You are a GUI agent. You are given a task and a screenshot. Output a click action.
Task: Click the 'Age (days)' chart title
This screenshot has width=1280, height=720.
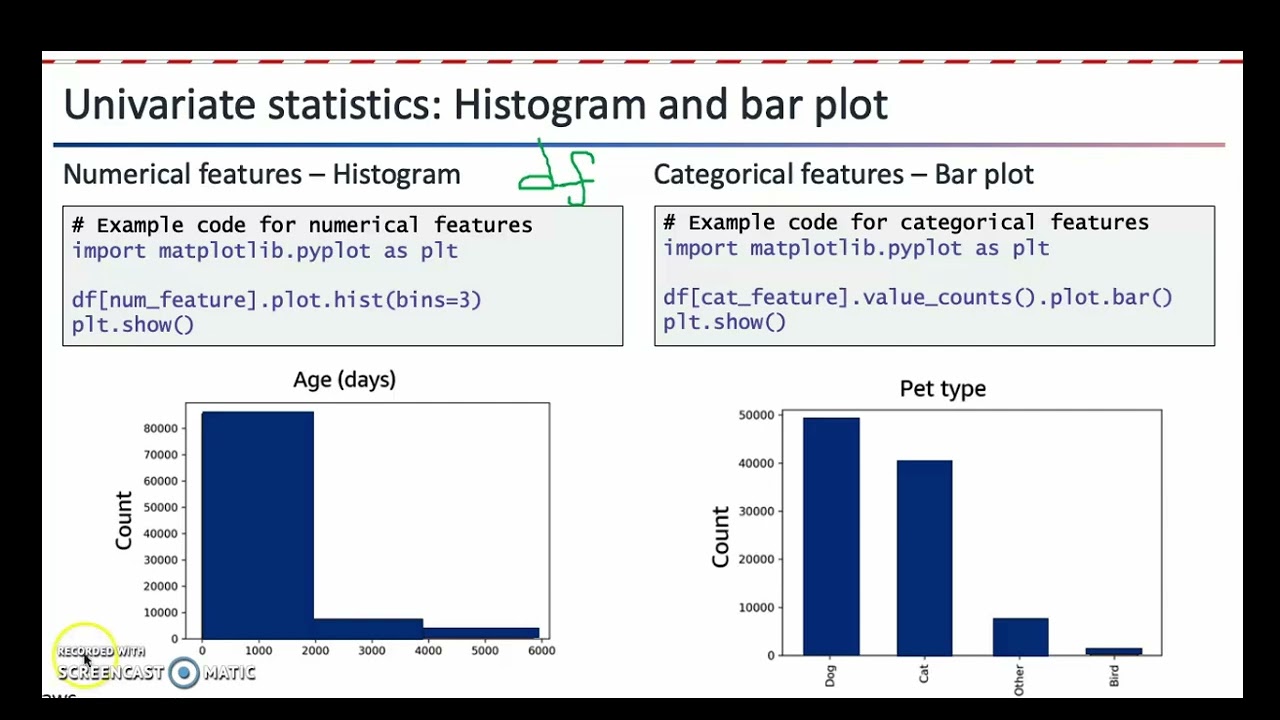(x=344, y=380)
